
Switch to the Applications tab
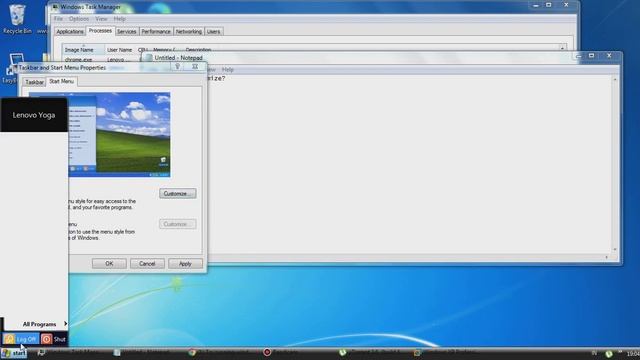point(70,31)
